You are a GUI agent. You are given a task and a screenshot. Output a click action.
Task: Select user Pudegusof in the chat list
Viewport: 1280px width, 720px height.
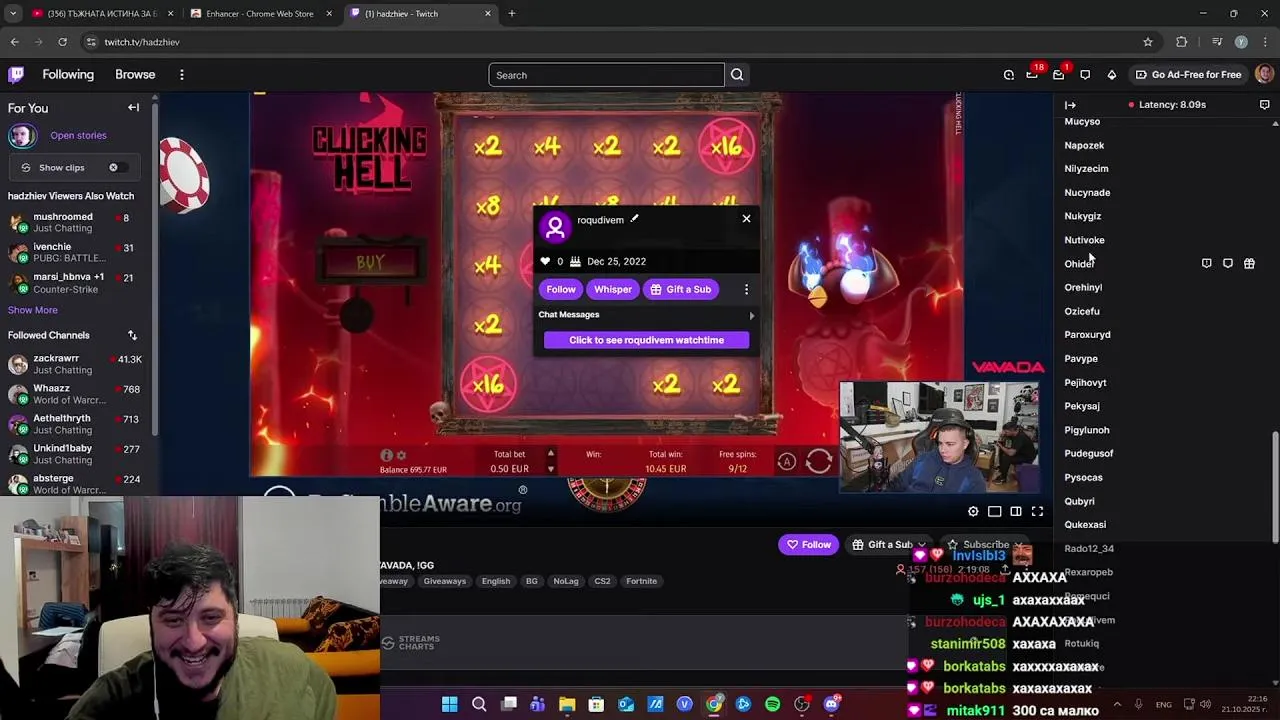pyautogui.click(x=1088, y=453)
